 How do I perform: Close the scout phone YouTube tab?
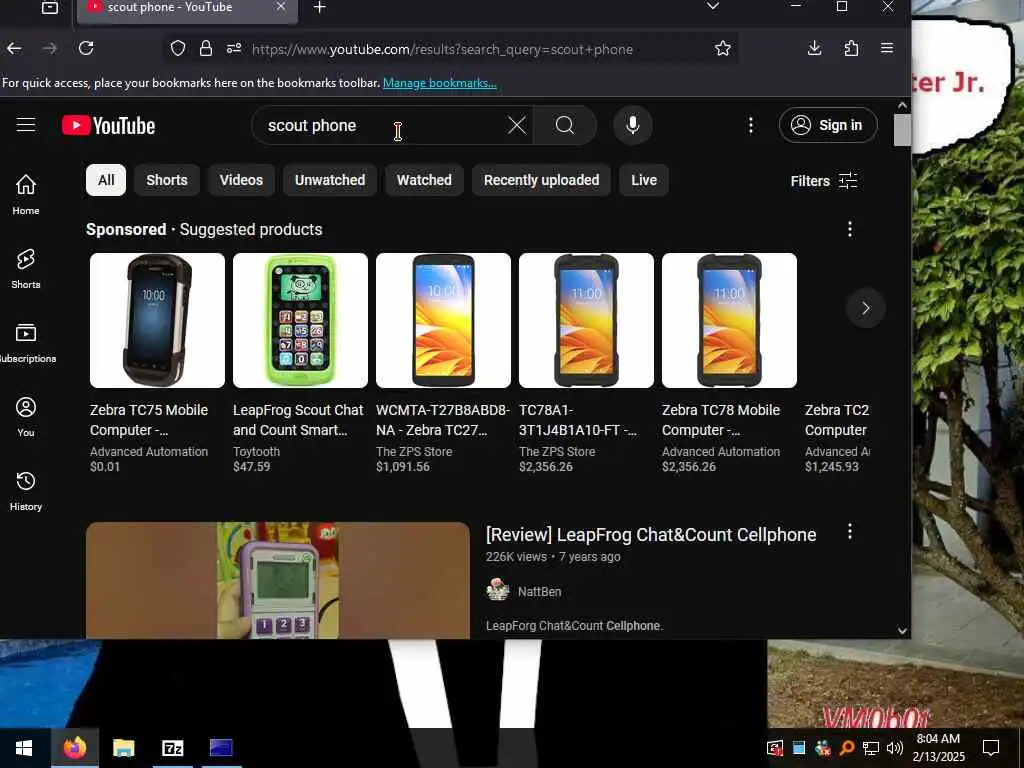[x=280, y=7]
